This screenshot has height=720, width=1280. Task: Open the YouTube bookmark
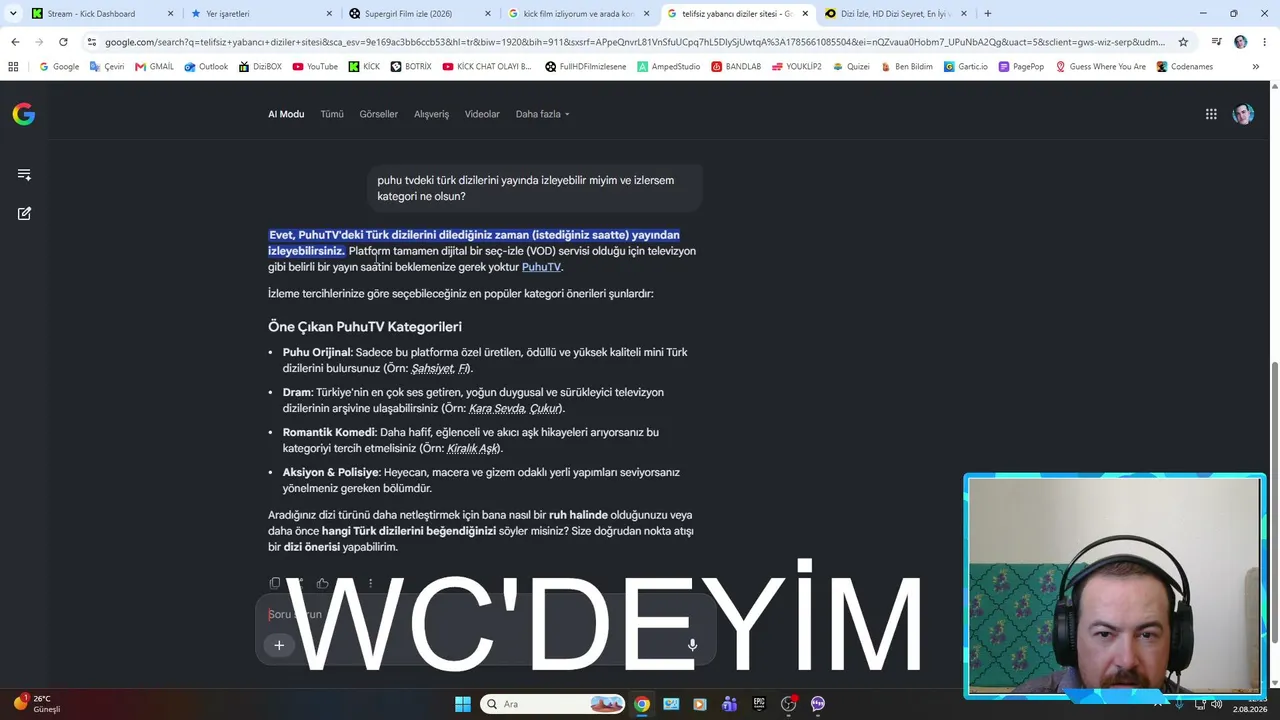(315, 67)
